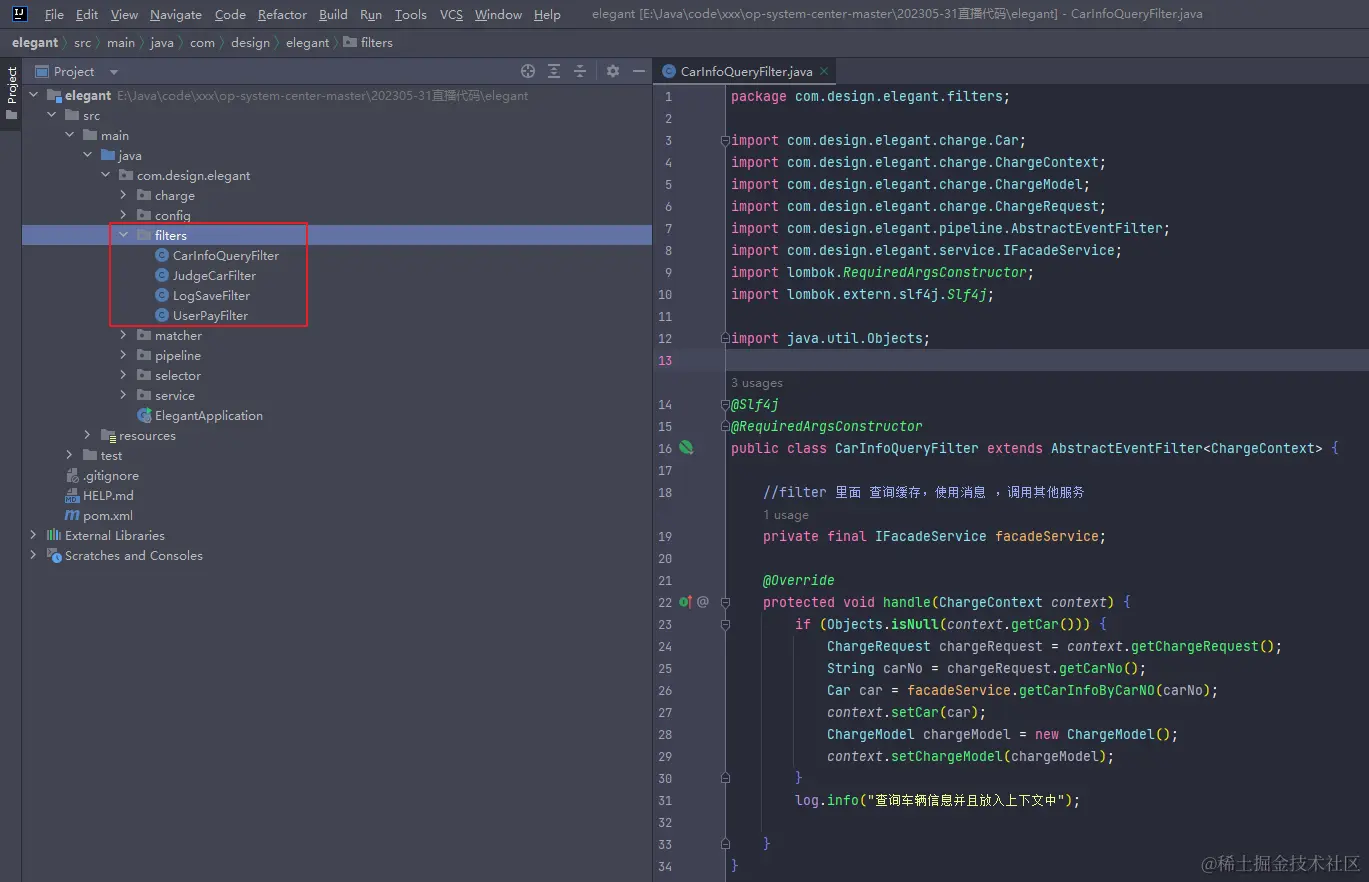Screen dimensions: 1369x882
Task: Expand Scratches and Consoles node
Action: (x=33, y=555)
